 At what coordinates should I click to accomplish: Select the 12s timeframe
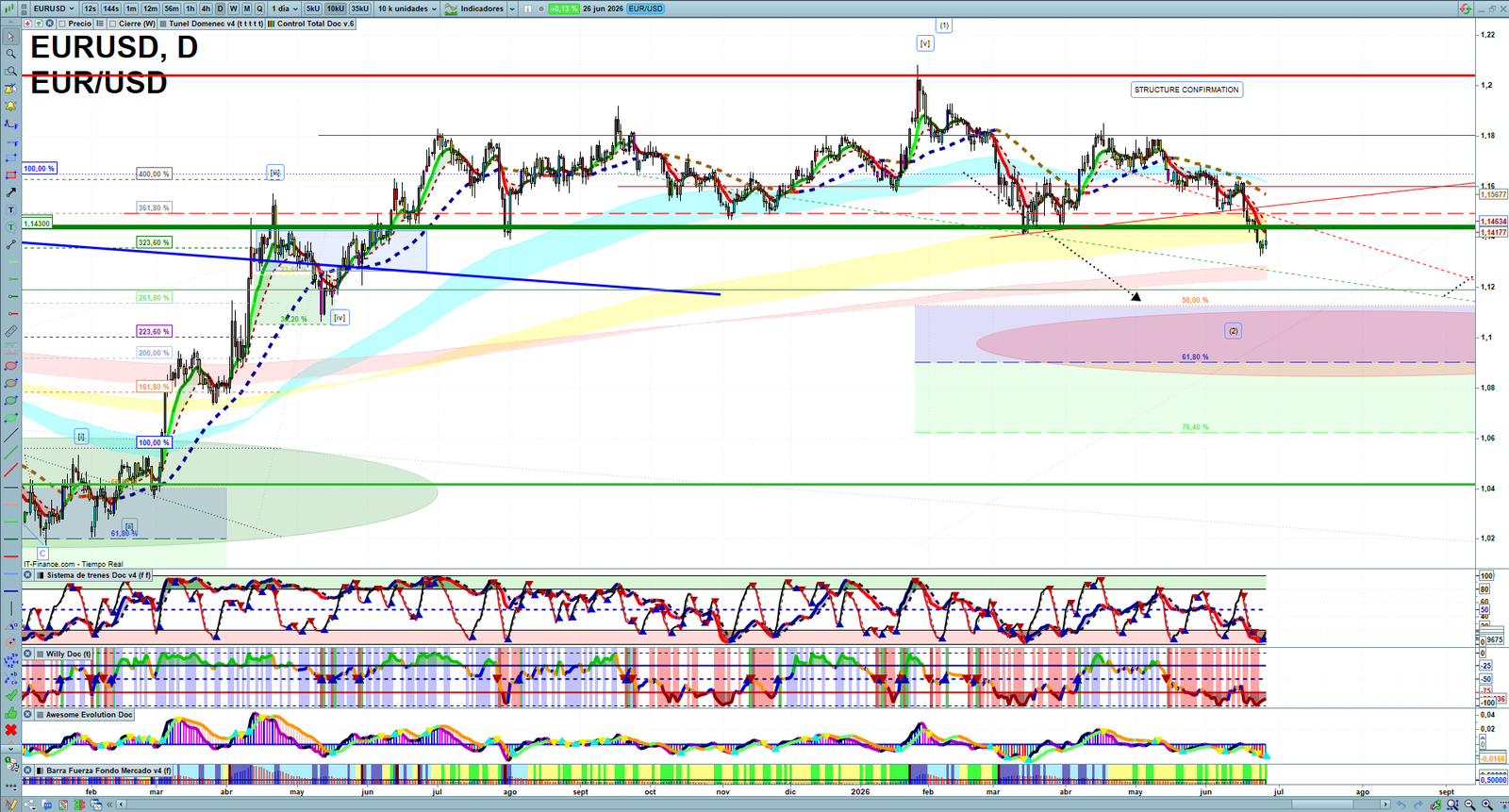click(x=90, y=8)
